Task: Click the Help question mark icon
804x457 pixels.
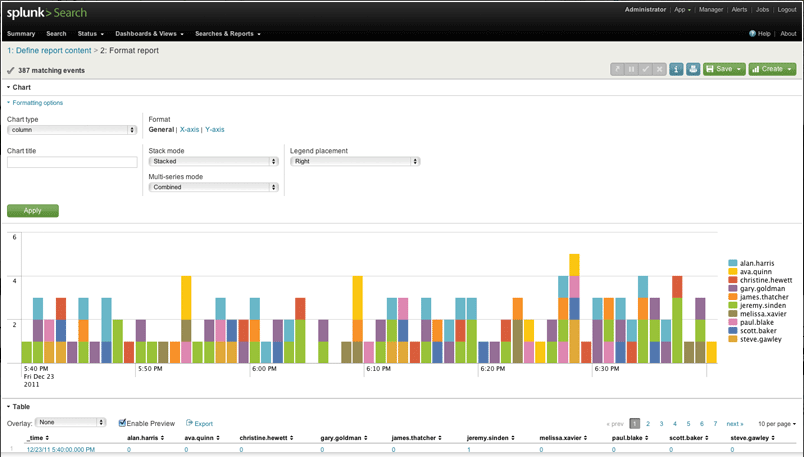Action: tap(752, 34)
